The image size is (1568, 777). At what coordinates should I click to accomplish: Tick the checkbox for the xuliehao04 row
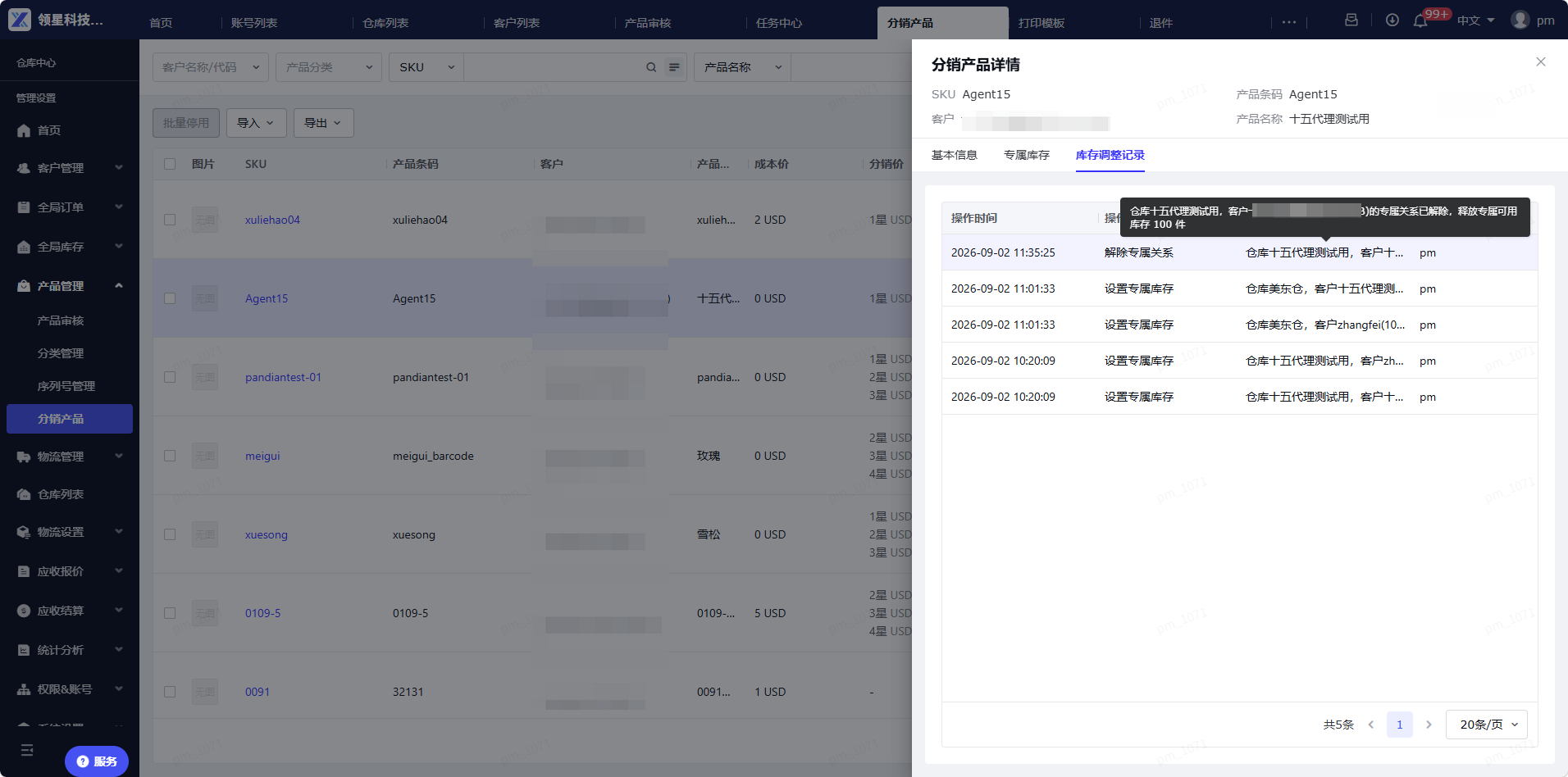[170, 220]
